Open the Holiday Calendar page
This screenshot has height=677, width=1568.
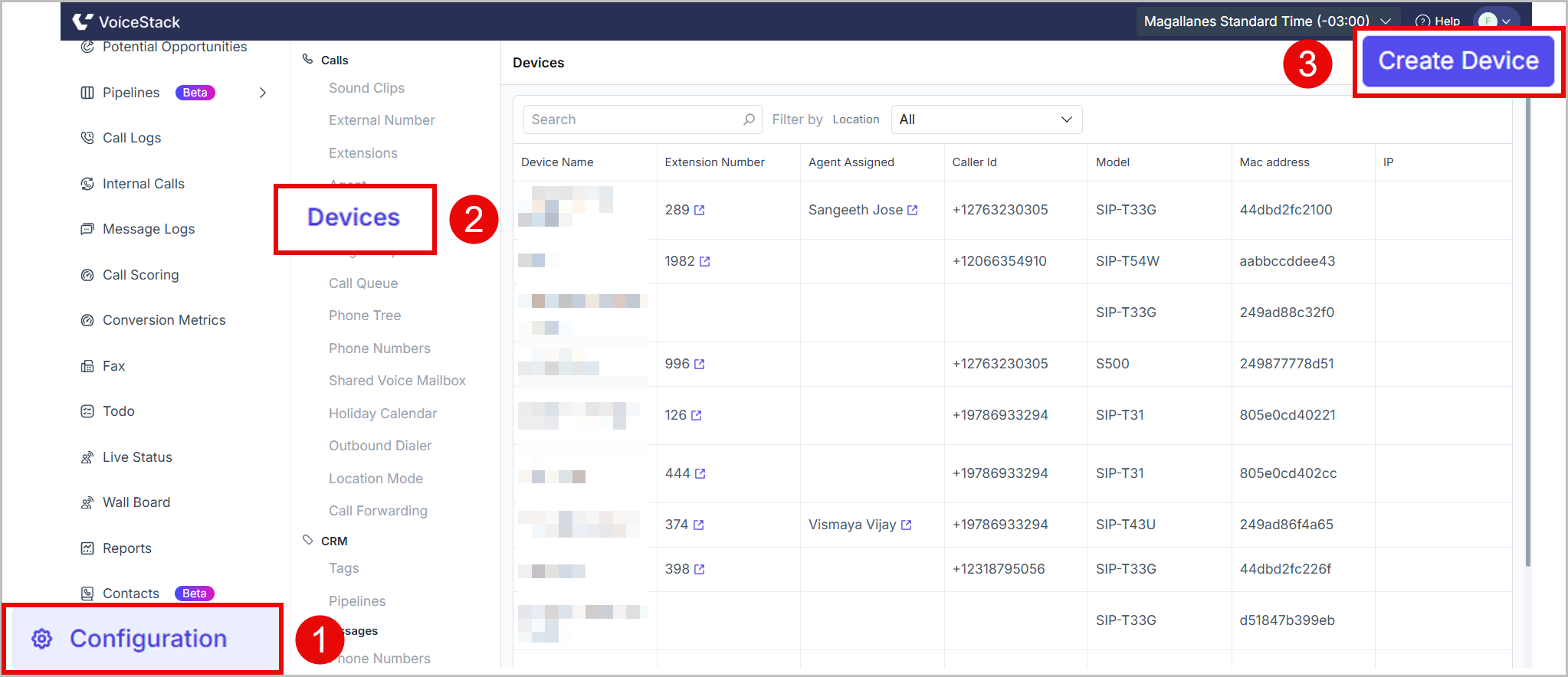tap(382, 414)
